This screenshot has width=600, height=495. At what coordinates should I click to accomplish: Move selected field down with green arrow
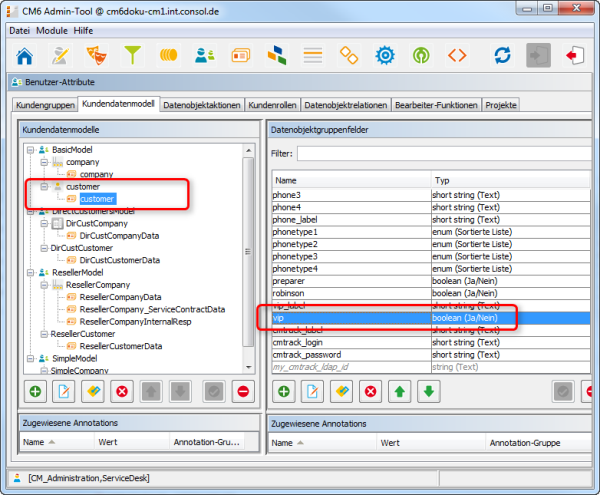[x=428, y=392]
